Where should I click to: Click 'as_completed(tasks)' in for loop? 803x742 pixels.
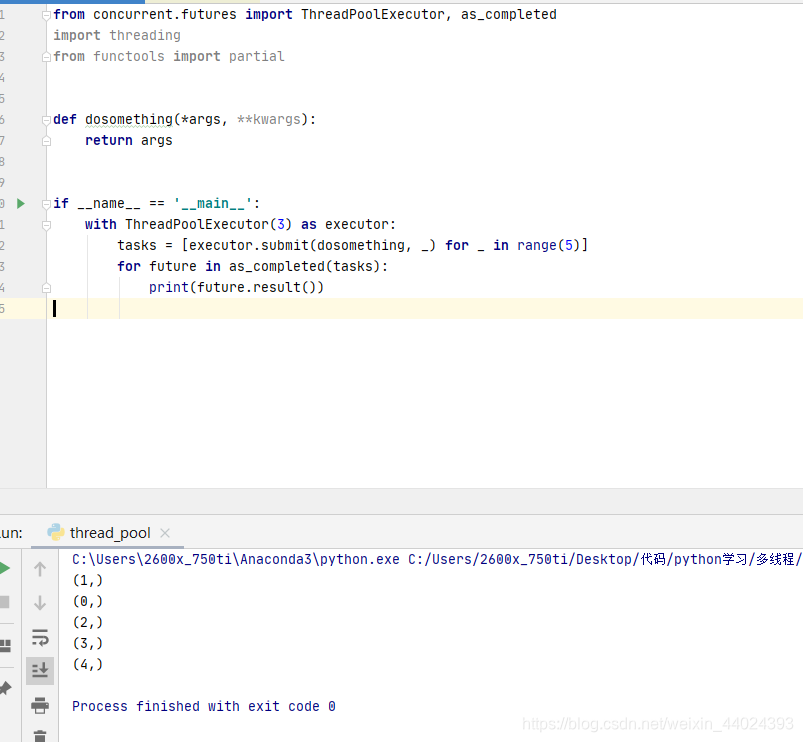pyautogui.click(x=304, y=266)
